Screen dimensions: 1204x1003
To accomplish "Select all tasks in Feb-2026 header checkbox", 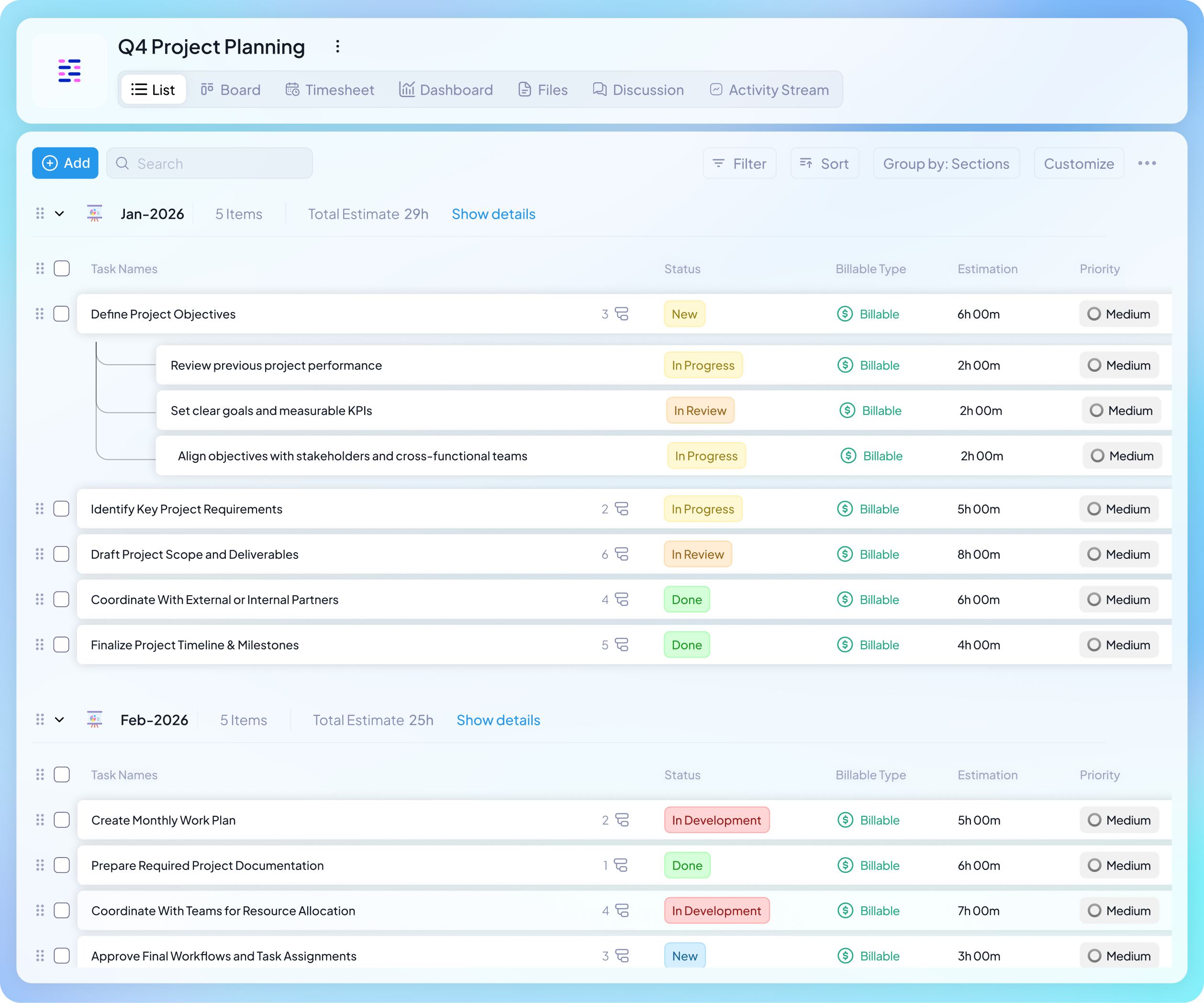I will [x=61, y=775].
